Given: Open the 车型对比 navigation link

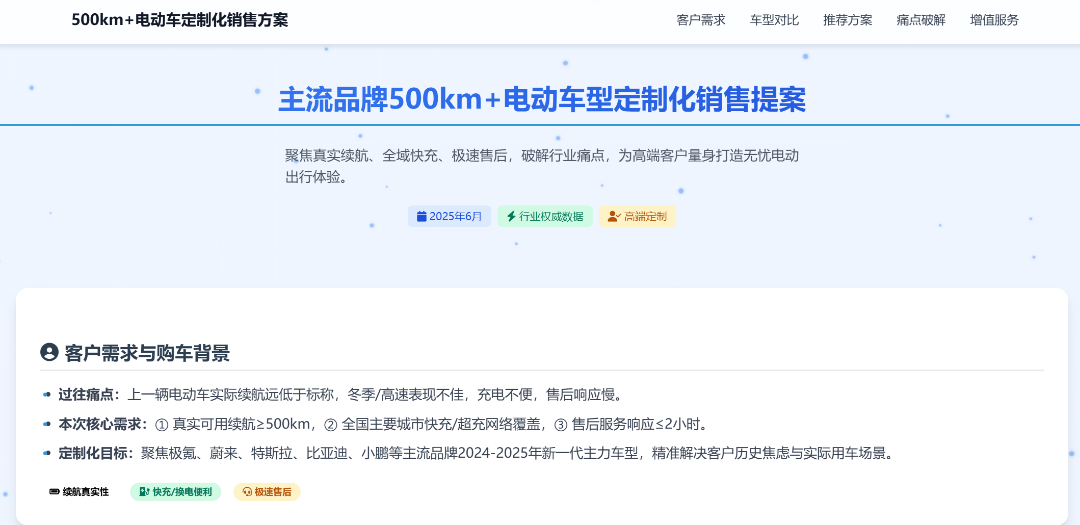Looking at the screenshot, I should click(x=774, y=20).
